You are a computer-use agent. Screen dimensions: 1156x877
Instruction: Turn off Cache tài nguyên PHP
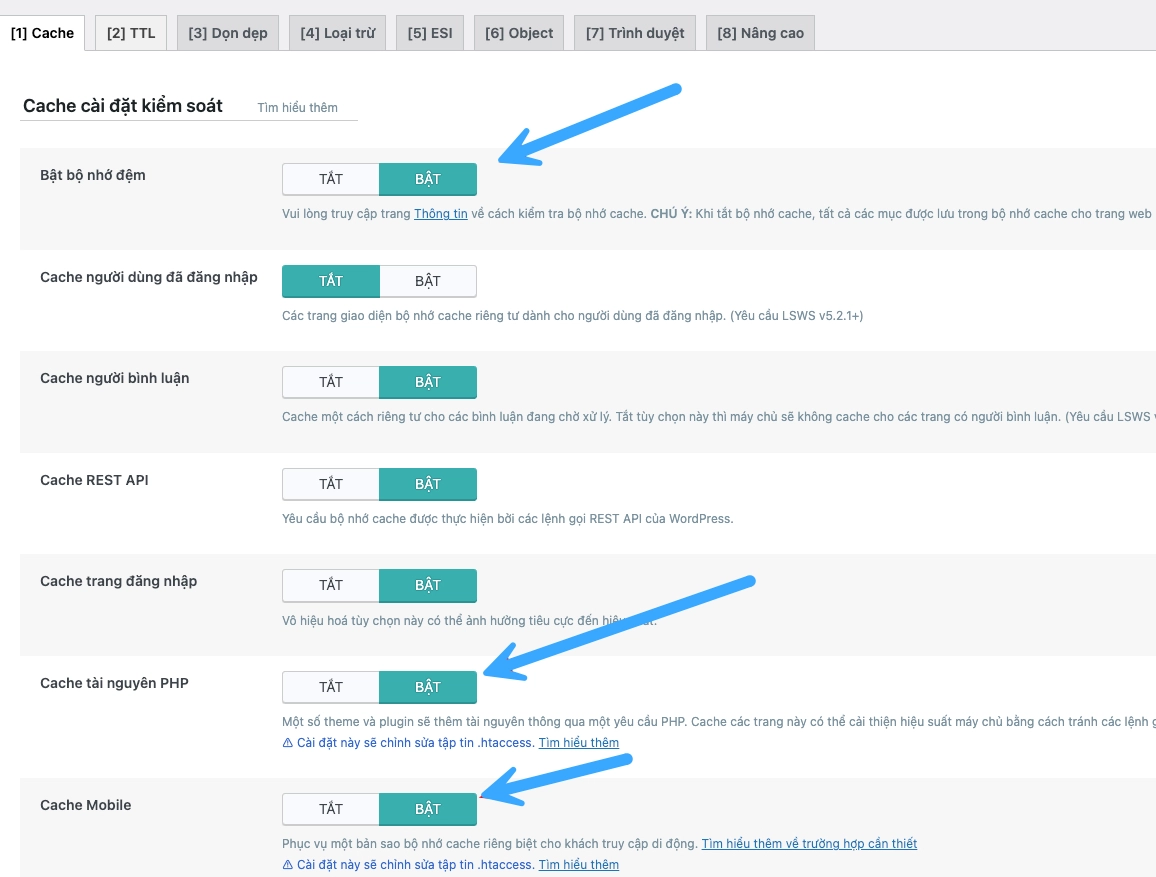click(330, 687)
